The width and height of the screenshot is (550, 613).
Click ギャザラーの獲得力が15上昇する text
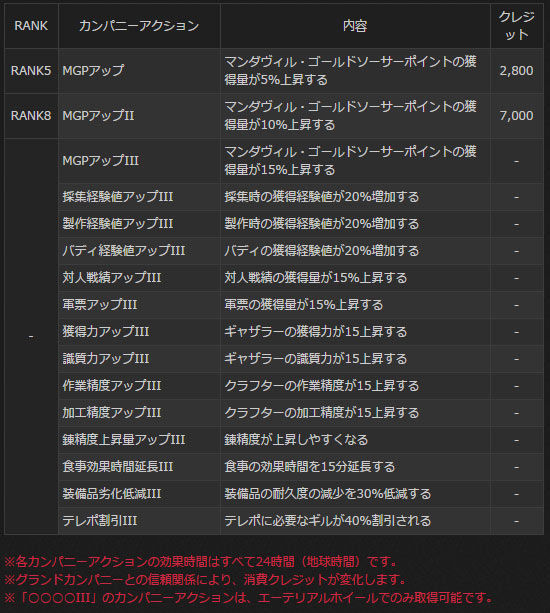coord(316,332)
